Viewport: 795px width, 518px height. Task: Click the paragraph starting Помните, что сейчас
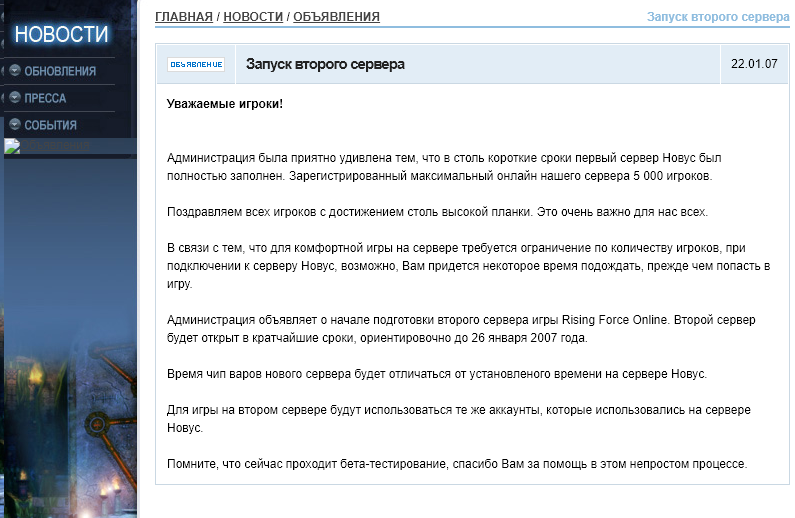[457, 464]
